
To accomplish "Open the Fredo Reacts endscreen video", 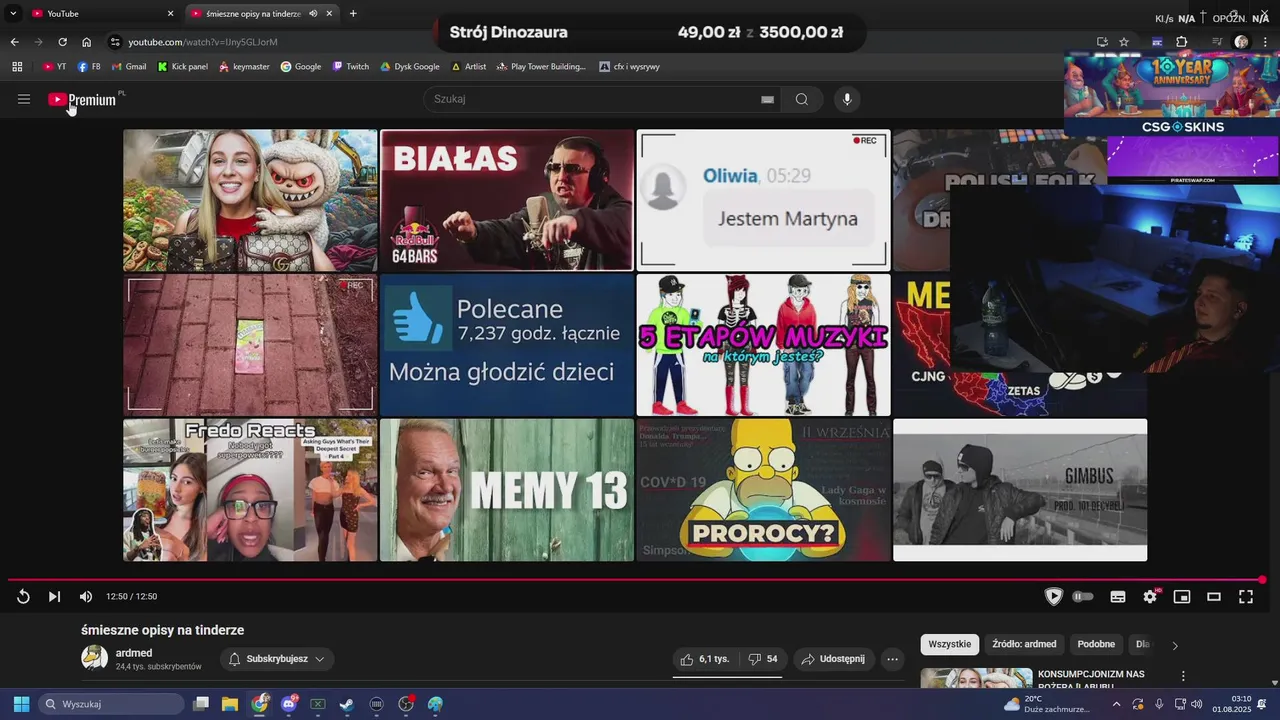I will pyautogui.click(x=250, y=490).
